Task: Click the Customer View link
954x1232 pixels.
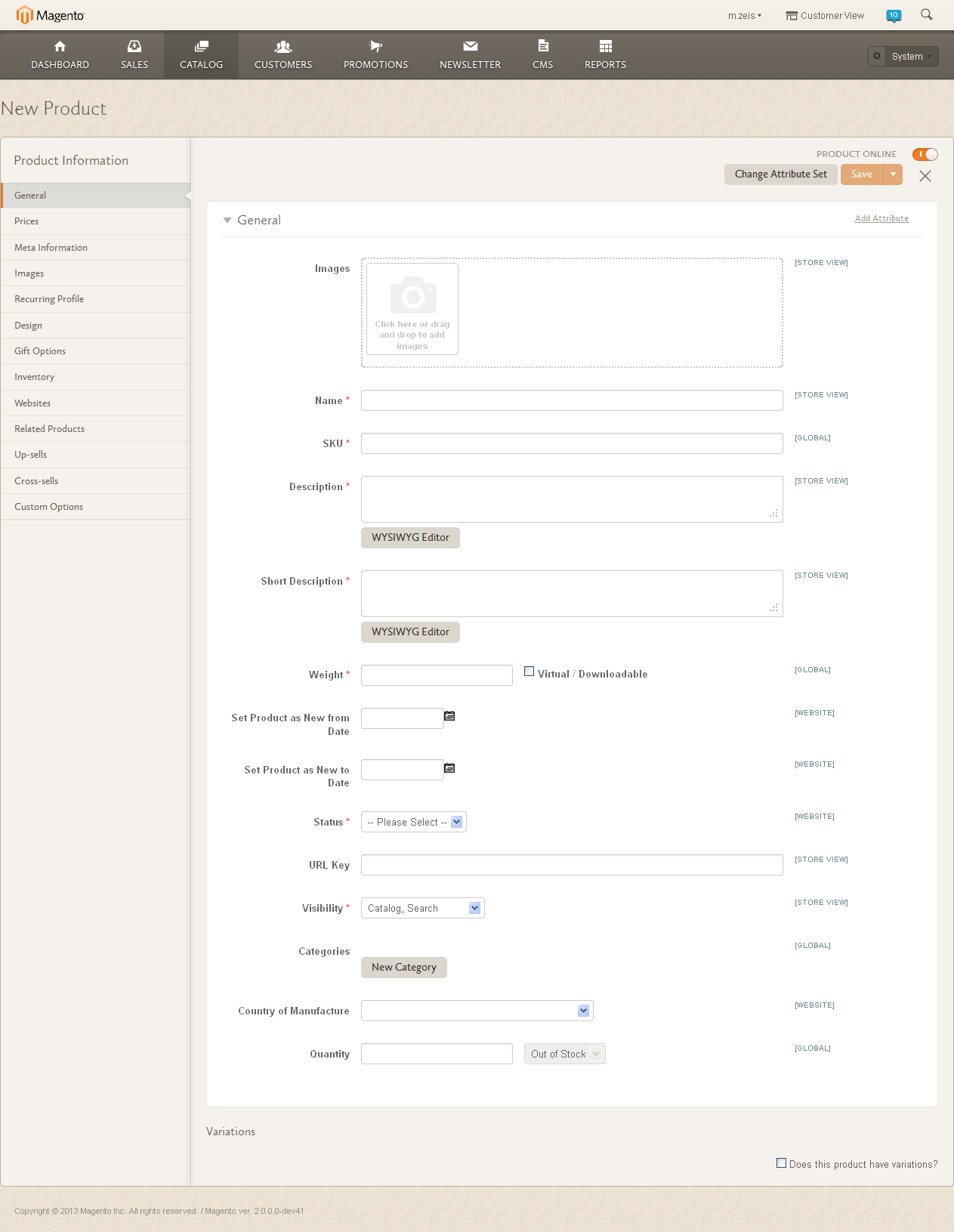Action: pos(832,16)
